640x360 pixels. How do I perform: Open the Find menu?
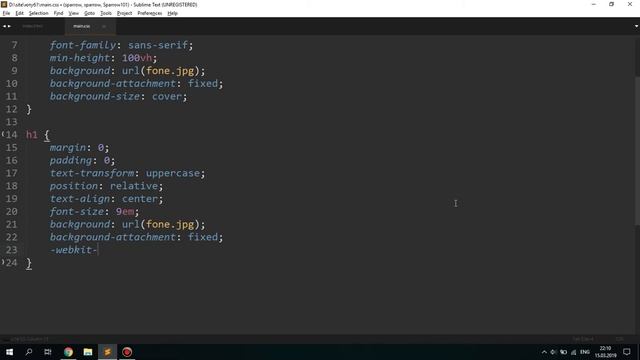point(58,13)
